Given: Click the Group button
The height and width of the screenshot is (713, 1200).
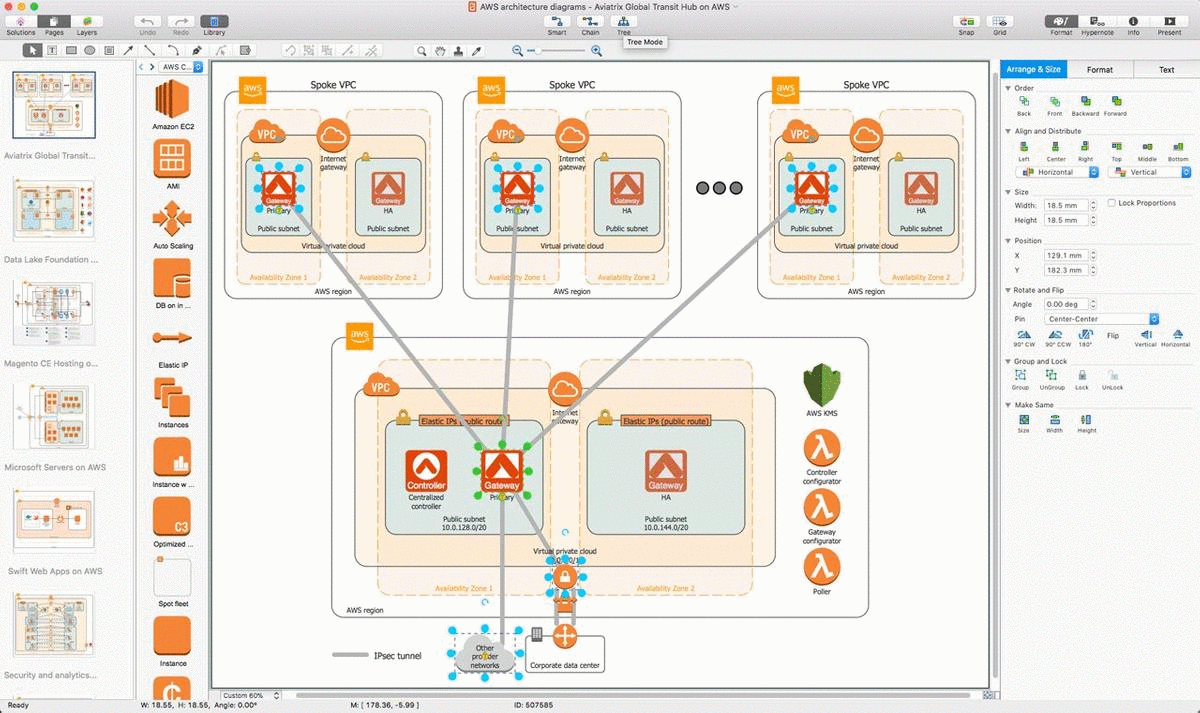Looking at the screenshot, I should [1020, 379].
